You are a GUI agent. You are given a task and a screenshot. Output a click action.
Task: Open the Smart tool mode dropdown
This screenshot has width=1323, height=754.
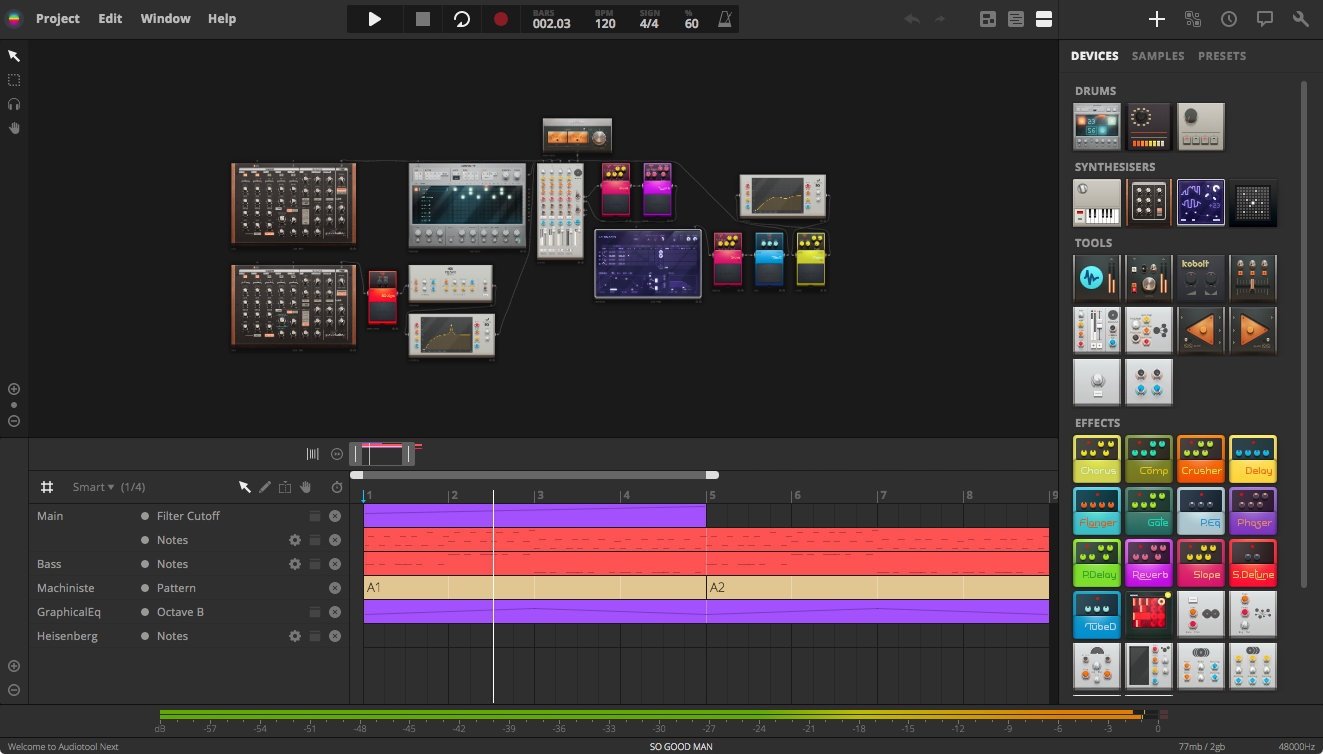(90, 487)
